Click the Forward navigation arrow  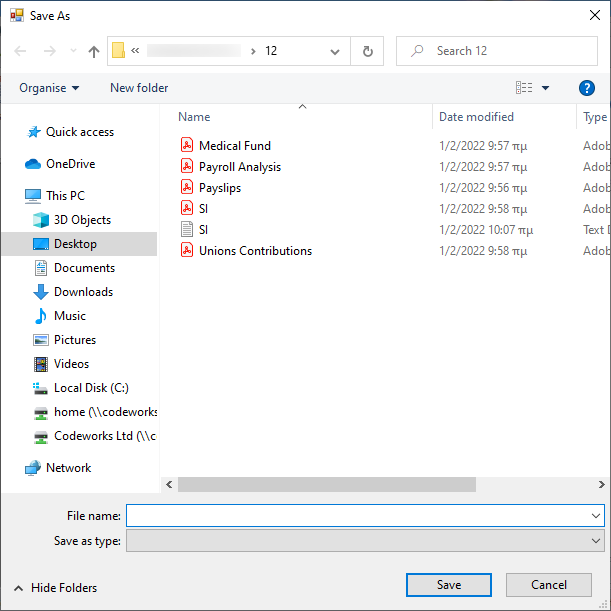49,51
